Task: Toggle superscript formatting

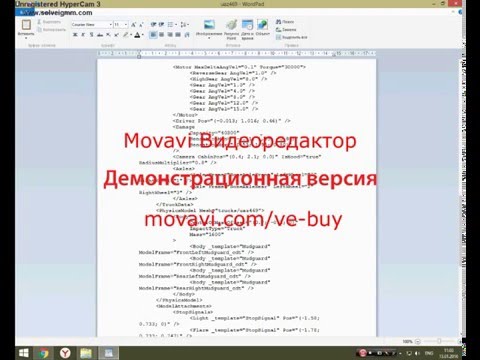Action: (x=116, y=35)
